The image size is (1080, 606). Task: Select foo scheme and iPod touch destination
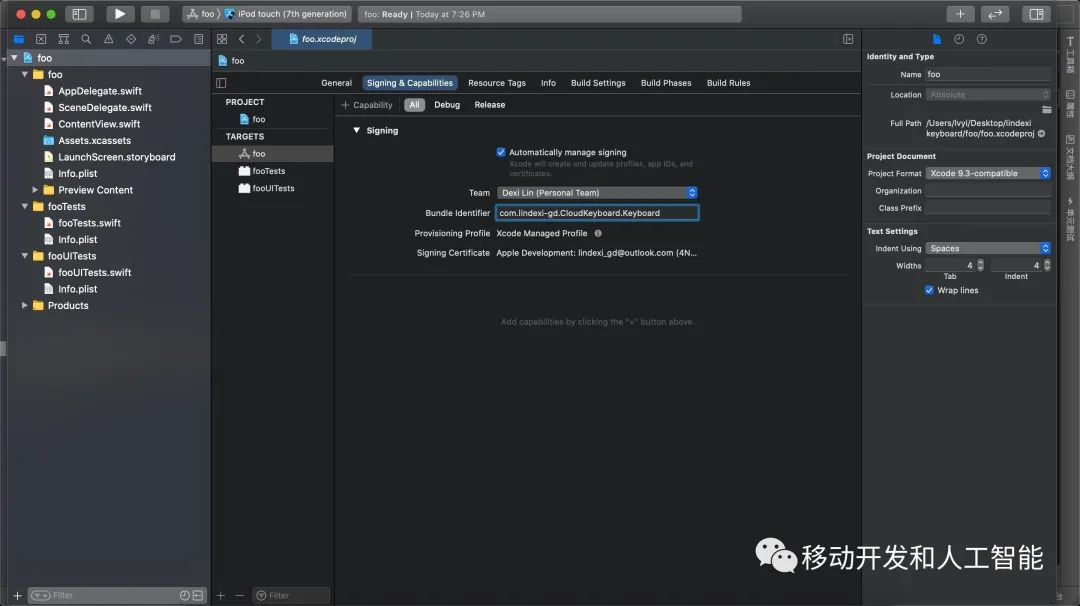click(x=267, y=14)
